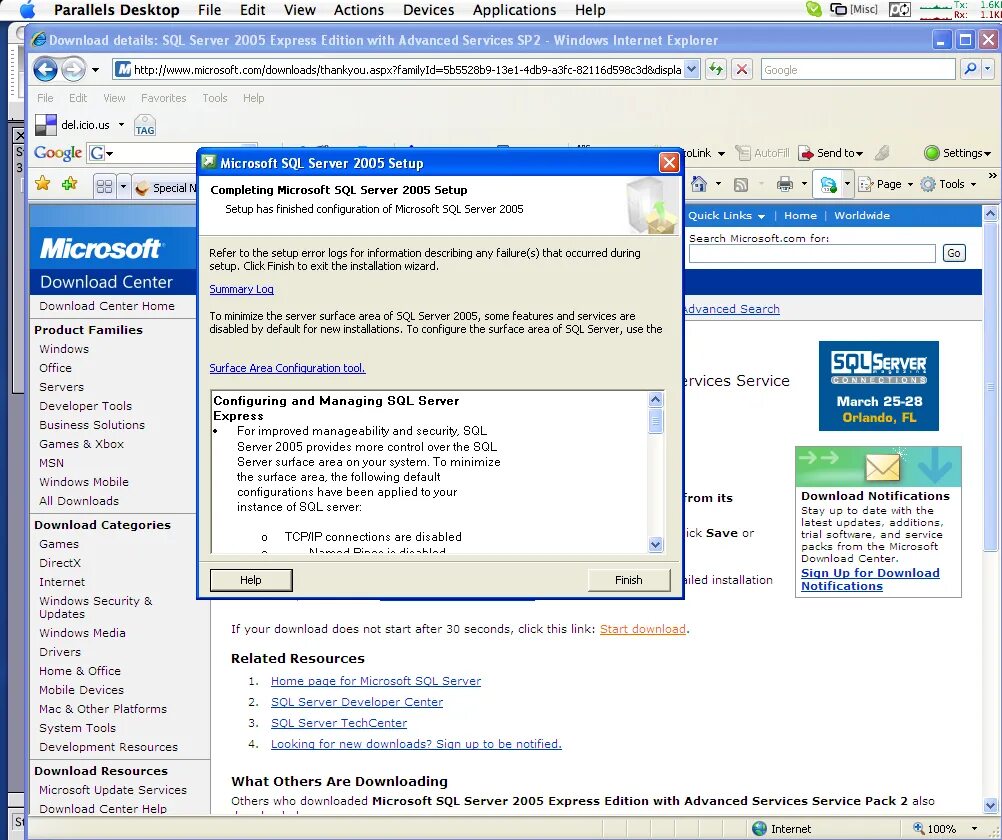Open the del.icio.us toolbar icon
Viewport: 1002px width, 840px height.
(45, 125)
